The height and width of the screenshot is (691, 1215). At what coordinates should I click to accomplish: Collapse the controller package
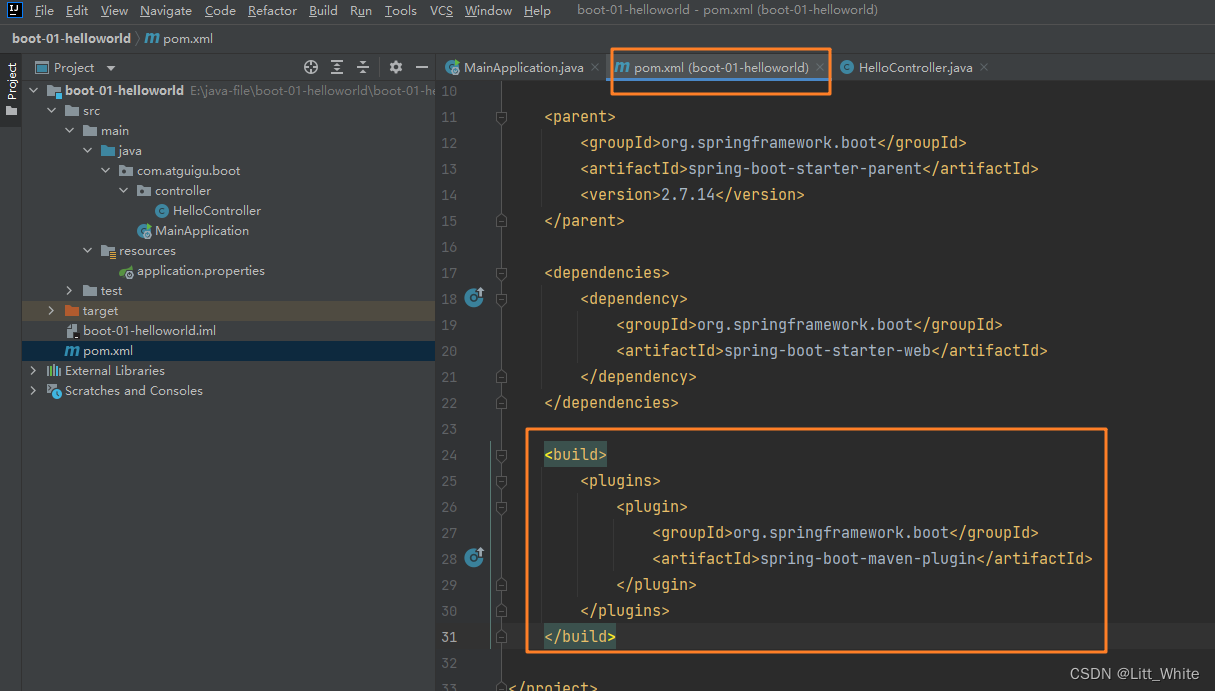point(124,191)
